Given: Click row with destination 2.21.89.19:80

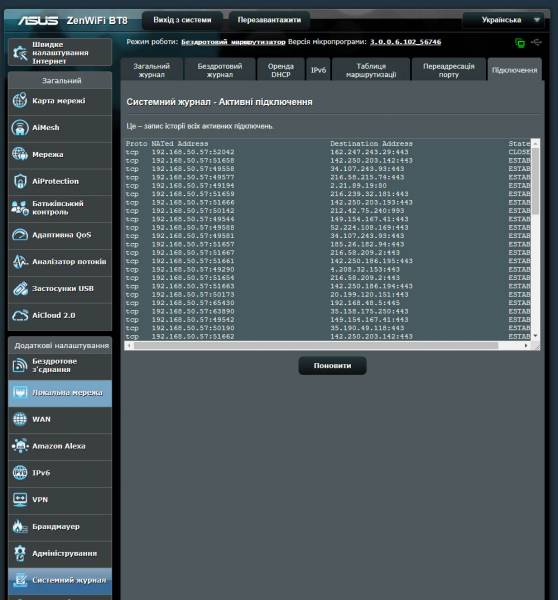Looking at the screenshot, I should 328,186.
